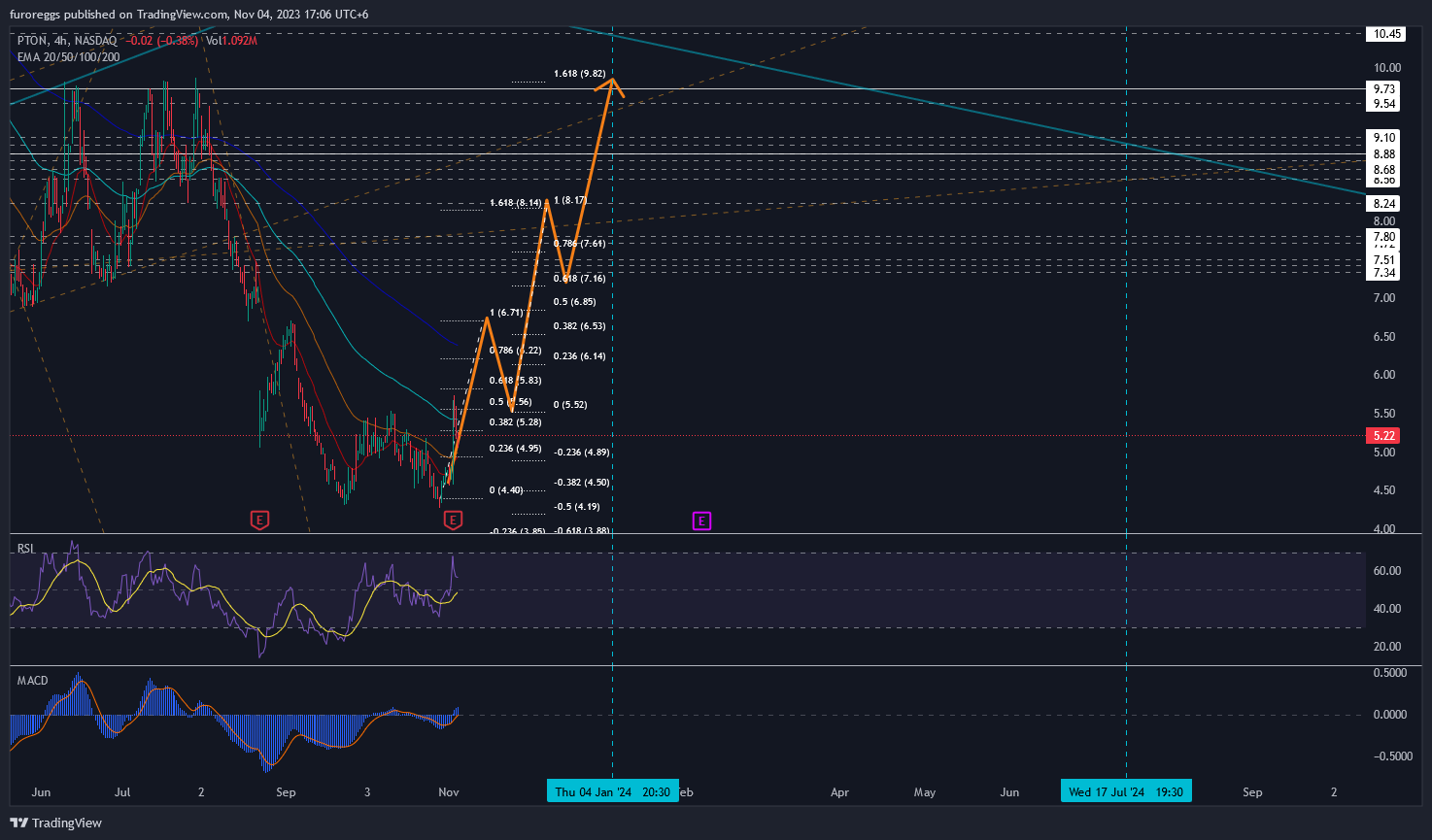1432x840 pixels.
Task: Select the Thu 04 Jan '24 date label
Action: pos(612,791)
